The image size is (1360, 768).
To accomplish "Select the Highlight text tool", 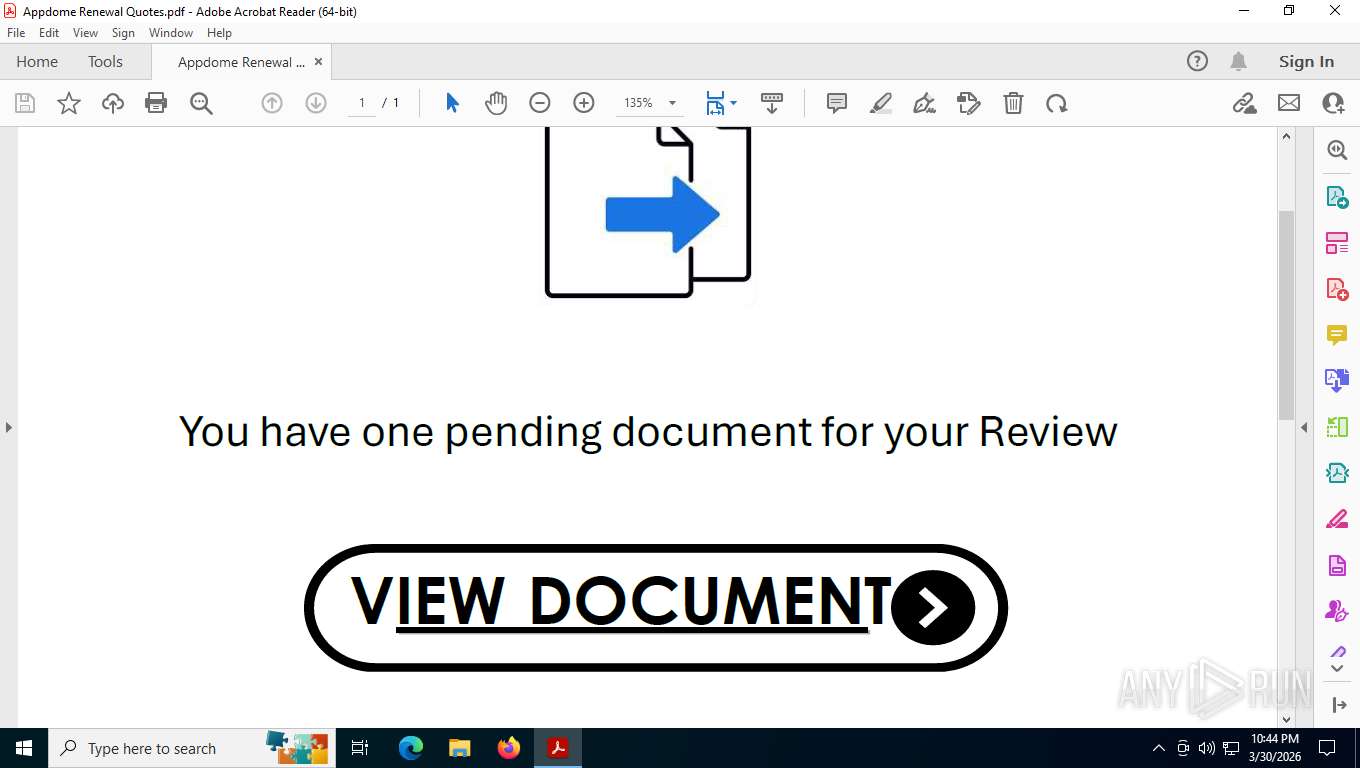I will pyautogui.click(x=881, y=103).
